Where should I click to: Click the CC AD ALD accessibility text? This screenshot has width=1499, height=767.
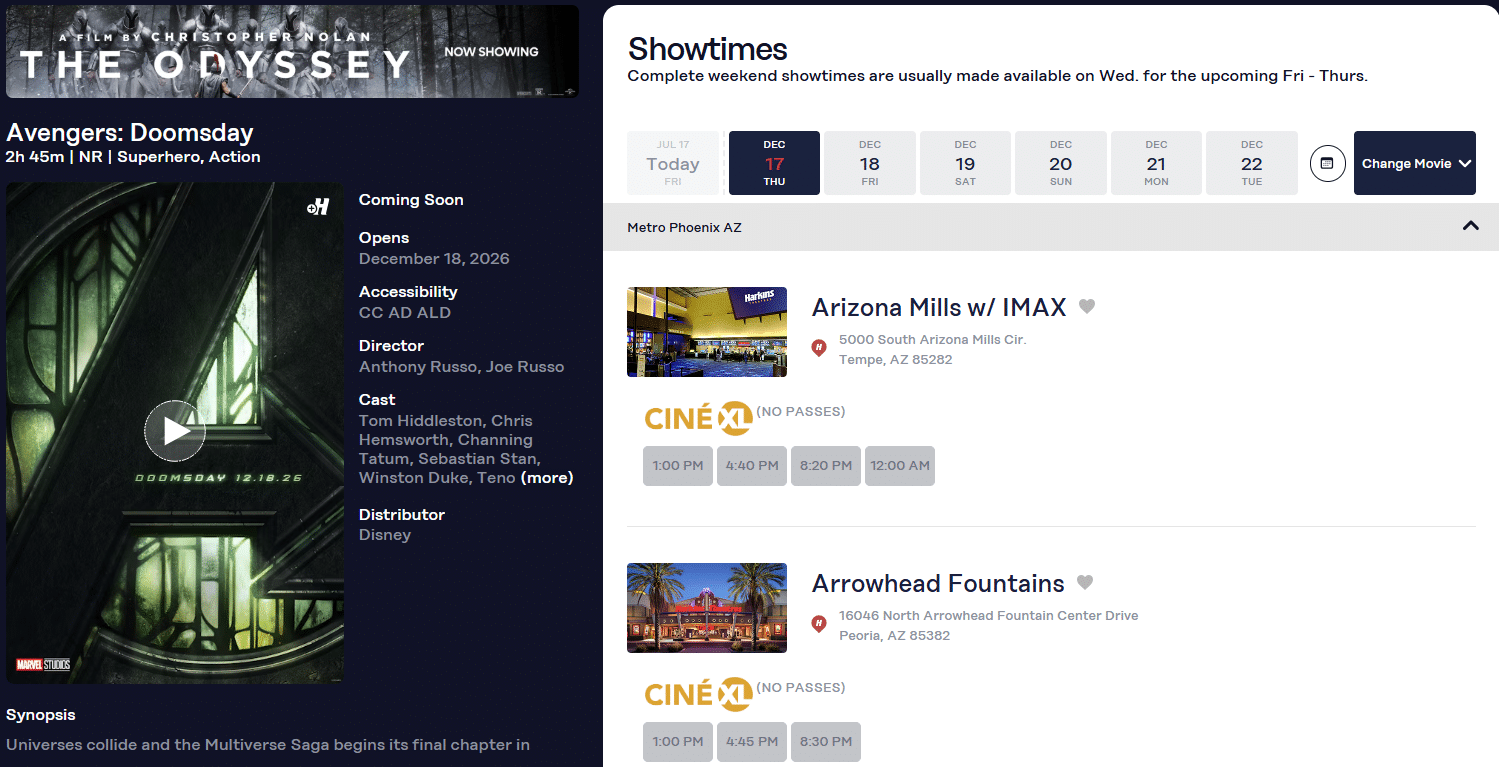(405, 313)
